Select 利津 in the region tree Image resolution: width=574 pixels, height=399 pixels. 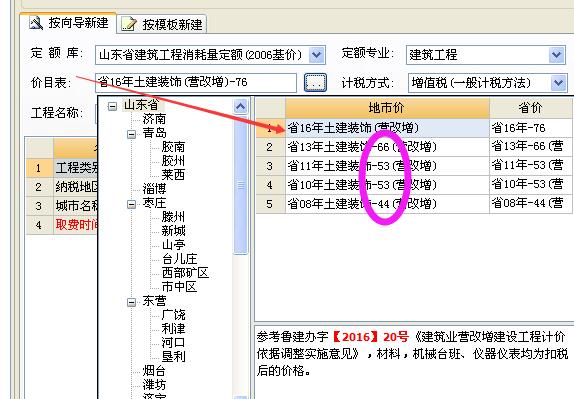tap(173, 329)
